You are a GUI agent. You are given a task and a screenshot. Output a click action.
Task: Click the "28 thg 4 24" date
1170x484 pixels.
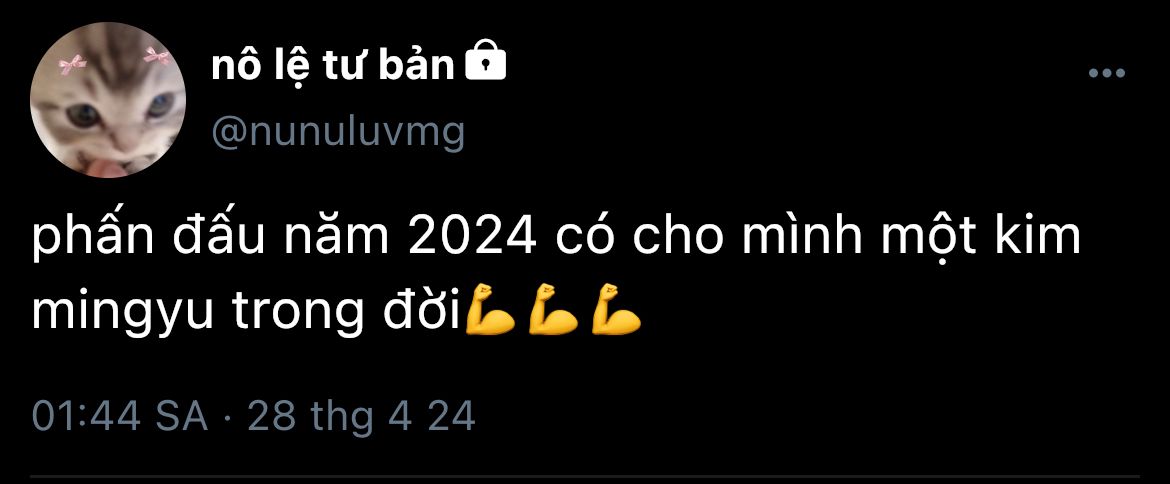(361, 415)
